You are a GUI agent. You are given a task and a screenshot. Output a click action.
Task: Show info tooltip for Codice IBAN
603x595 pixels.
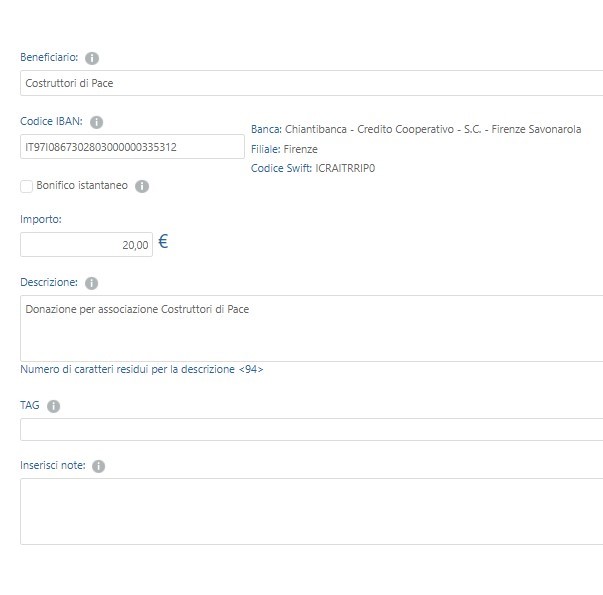97,122
